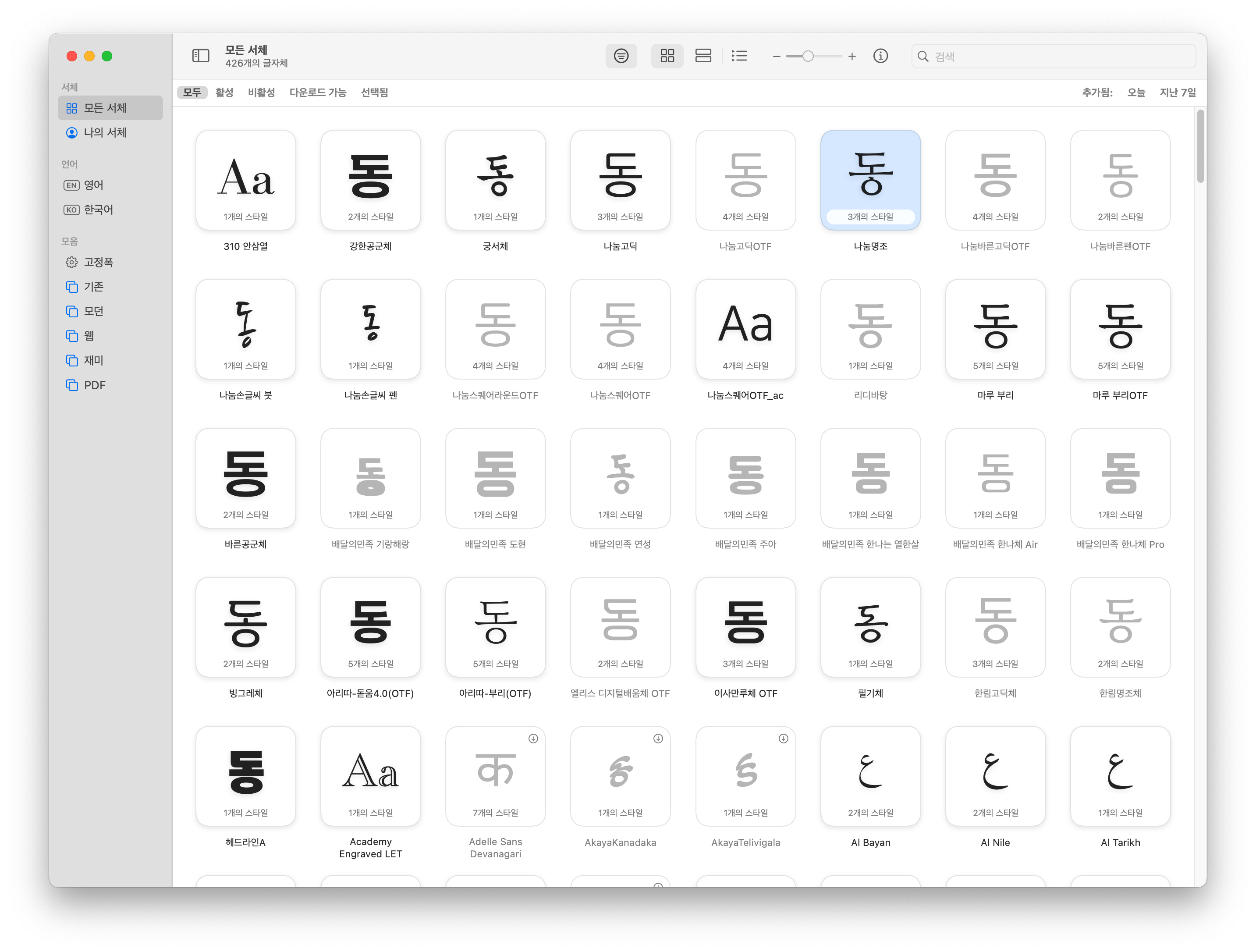Open 나의 서체 in sidebar
The height and width of the screenshot is (952, 1256).
click(x=105, y=132)
